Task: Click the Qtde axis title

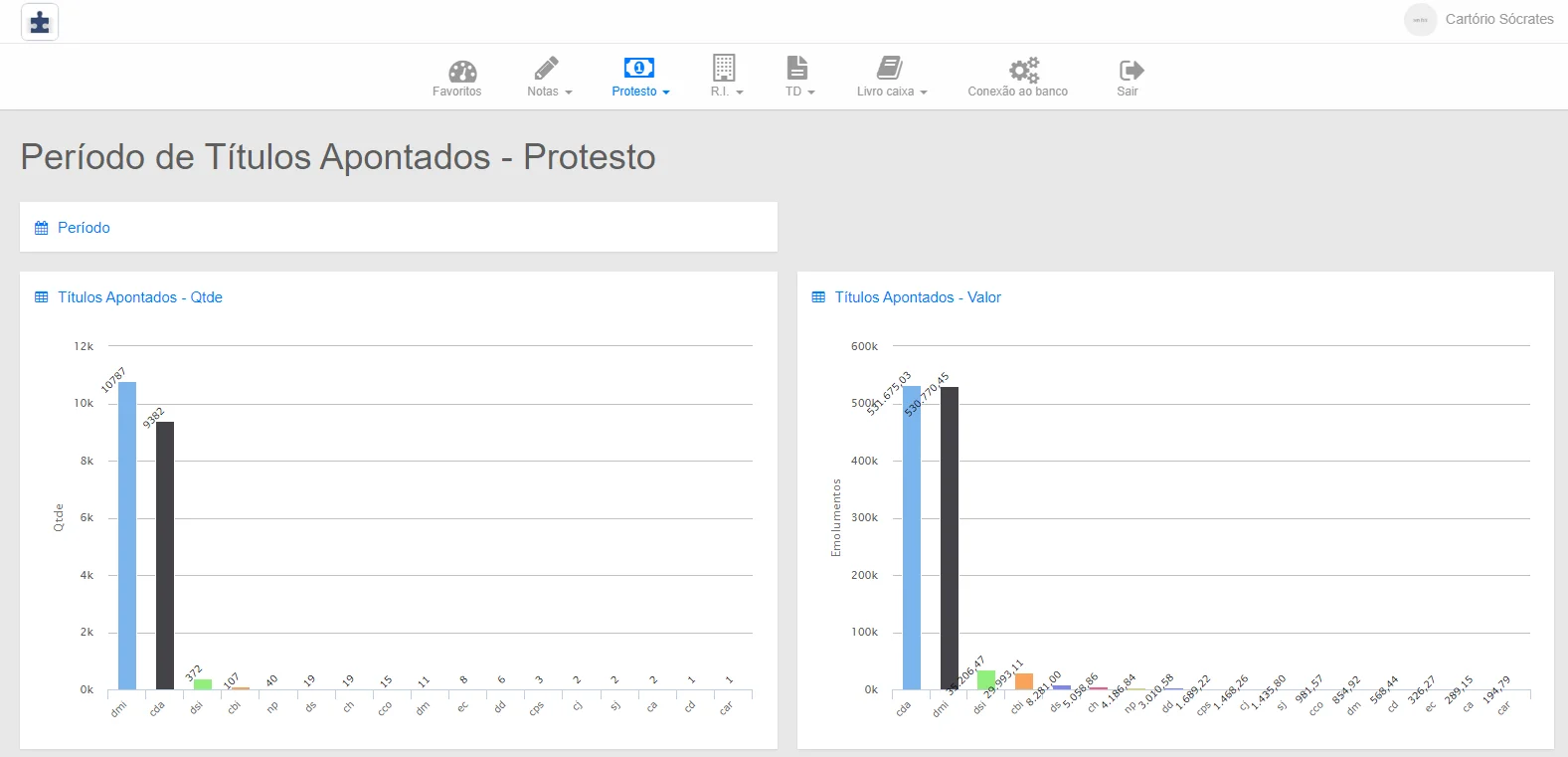Action: (x=59, y=517)
